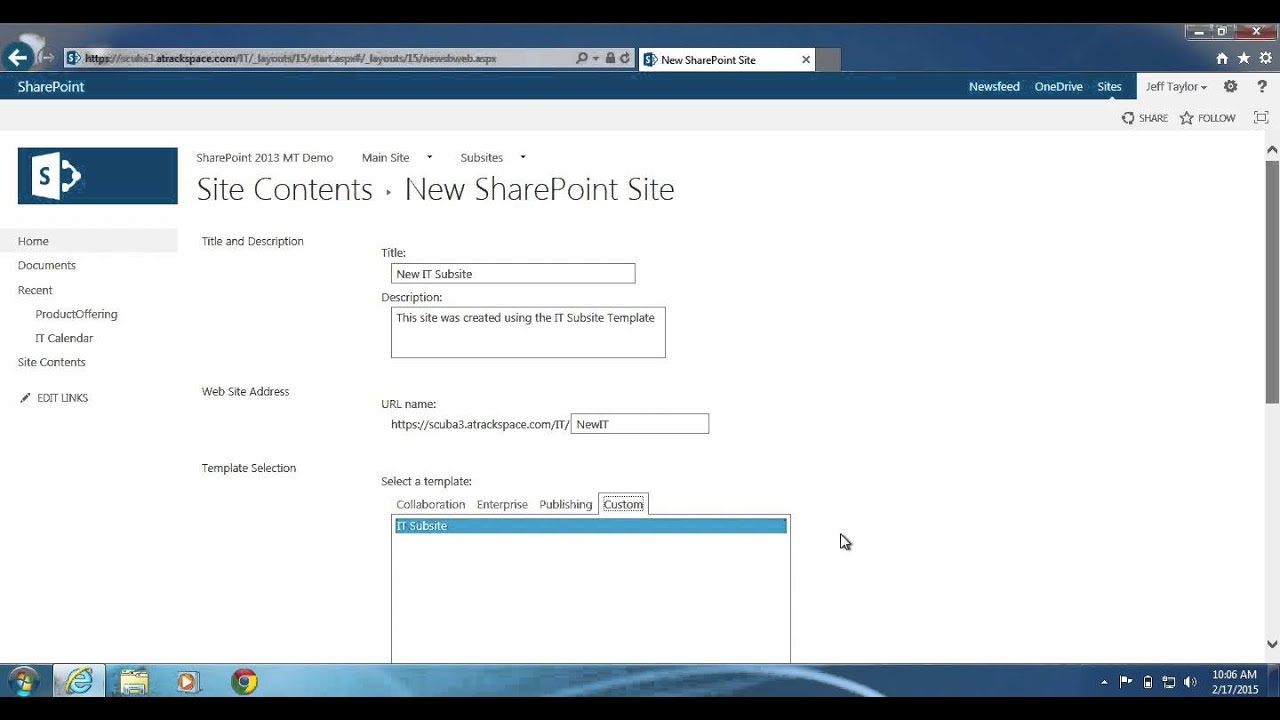Click the Description text area
The image size is (1280, 720).
pos(528,332)
